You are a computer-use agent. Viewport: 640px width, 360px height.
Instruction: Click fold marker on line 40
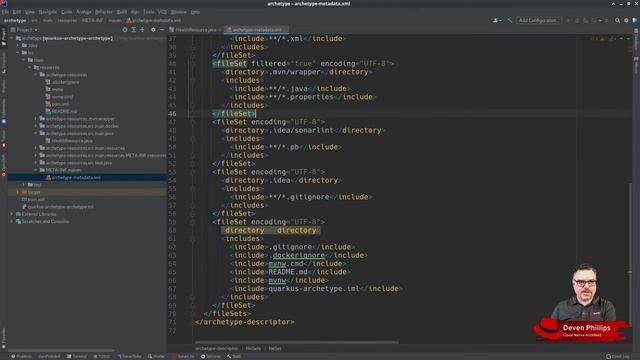(x=192, y=64)
